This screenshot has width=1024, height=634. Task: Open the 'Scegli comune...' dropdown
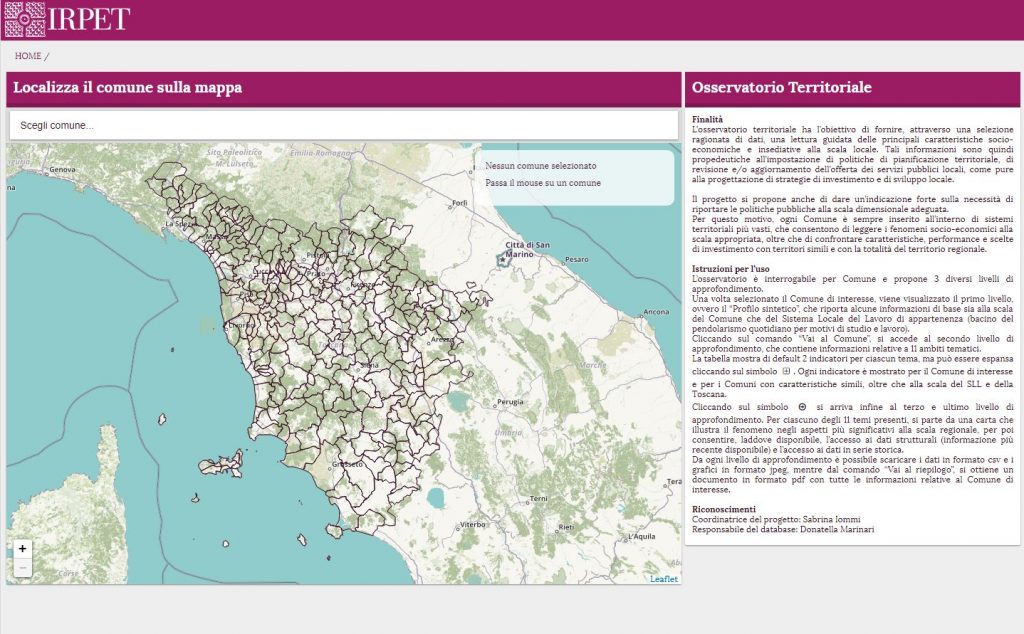[x=344, y=125]
